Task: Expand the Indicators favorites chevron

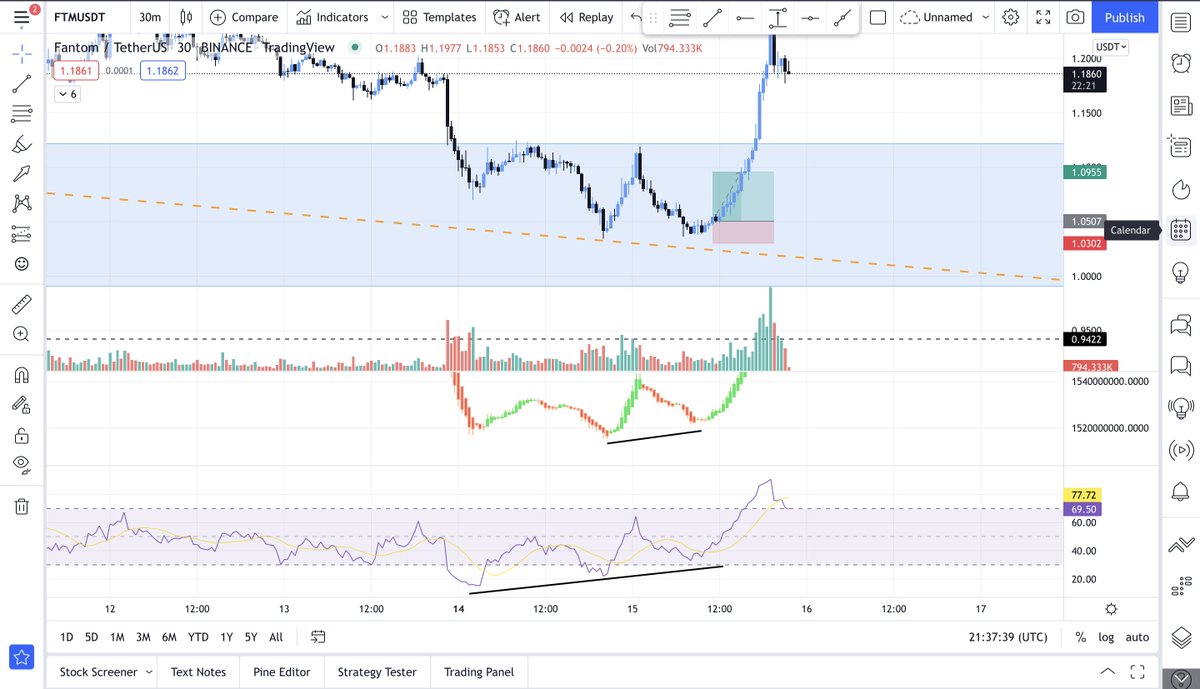Action: pos(386,17)
